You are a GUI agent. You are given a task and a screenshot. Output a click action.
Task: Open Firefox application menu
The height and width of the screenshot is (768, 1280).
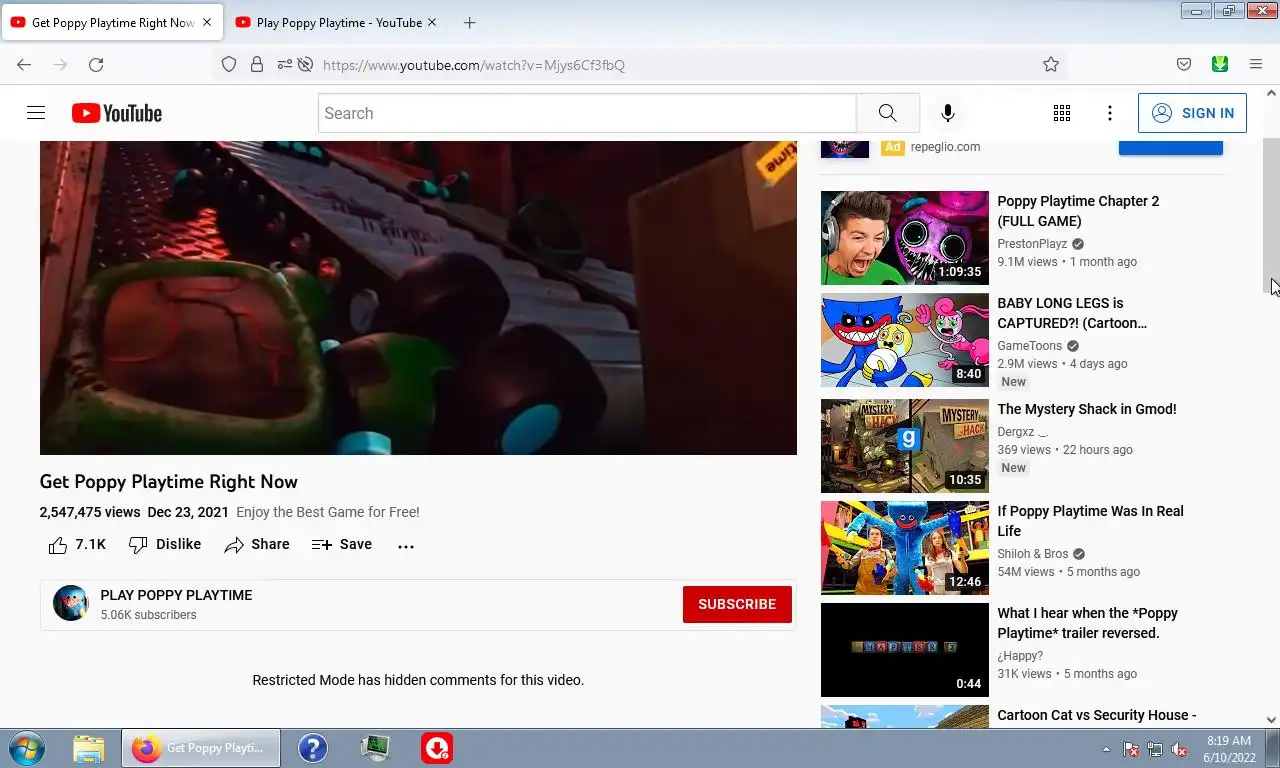1256,64
